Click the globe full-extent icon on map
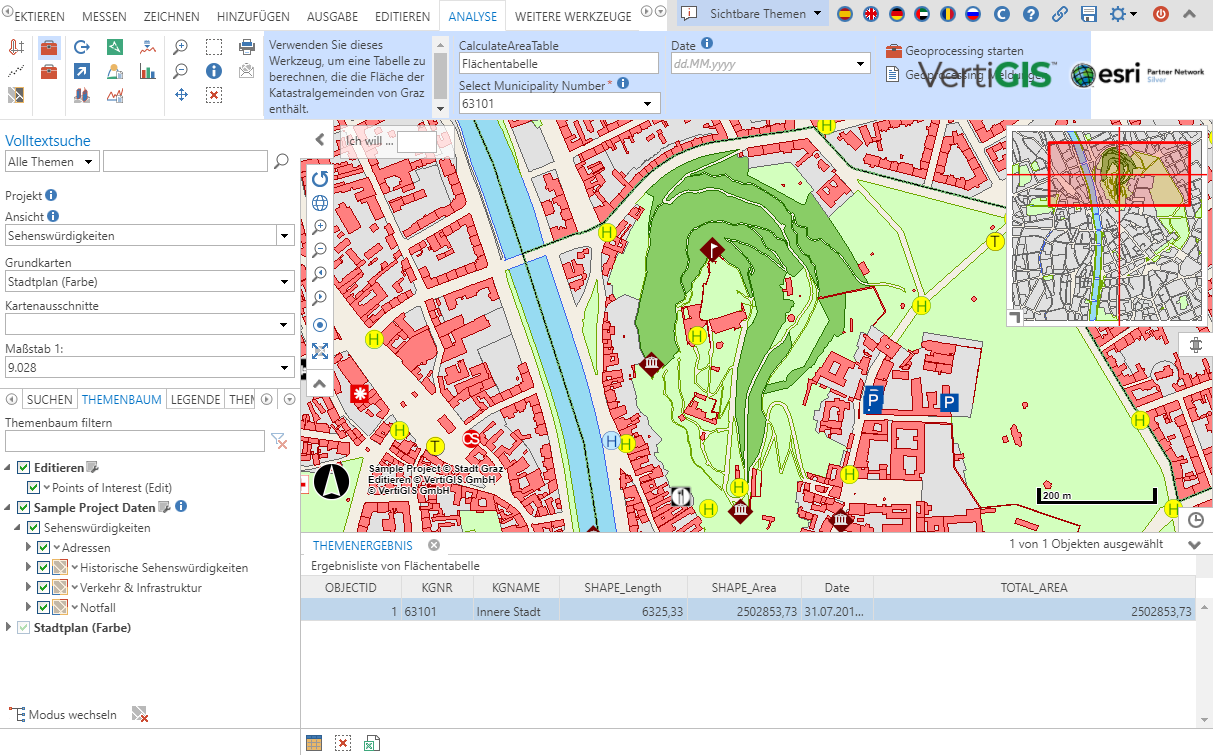The height and width of the screenshot is (755, 1213). tap(320, 203)
